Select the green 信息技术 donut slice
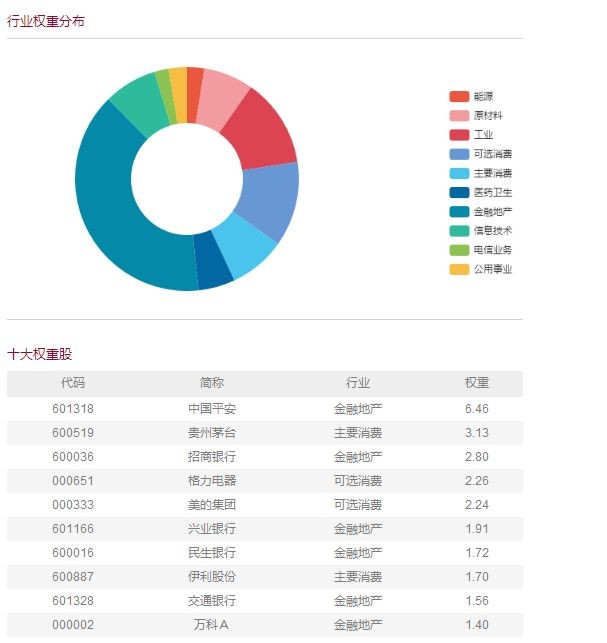 click(141, 103)
